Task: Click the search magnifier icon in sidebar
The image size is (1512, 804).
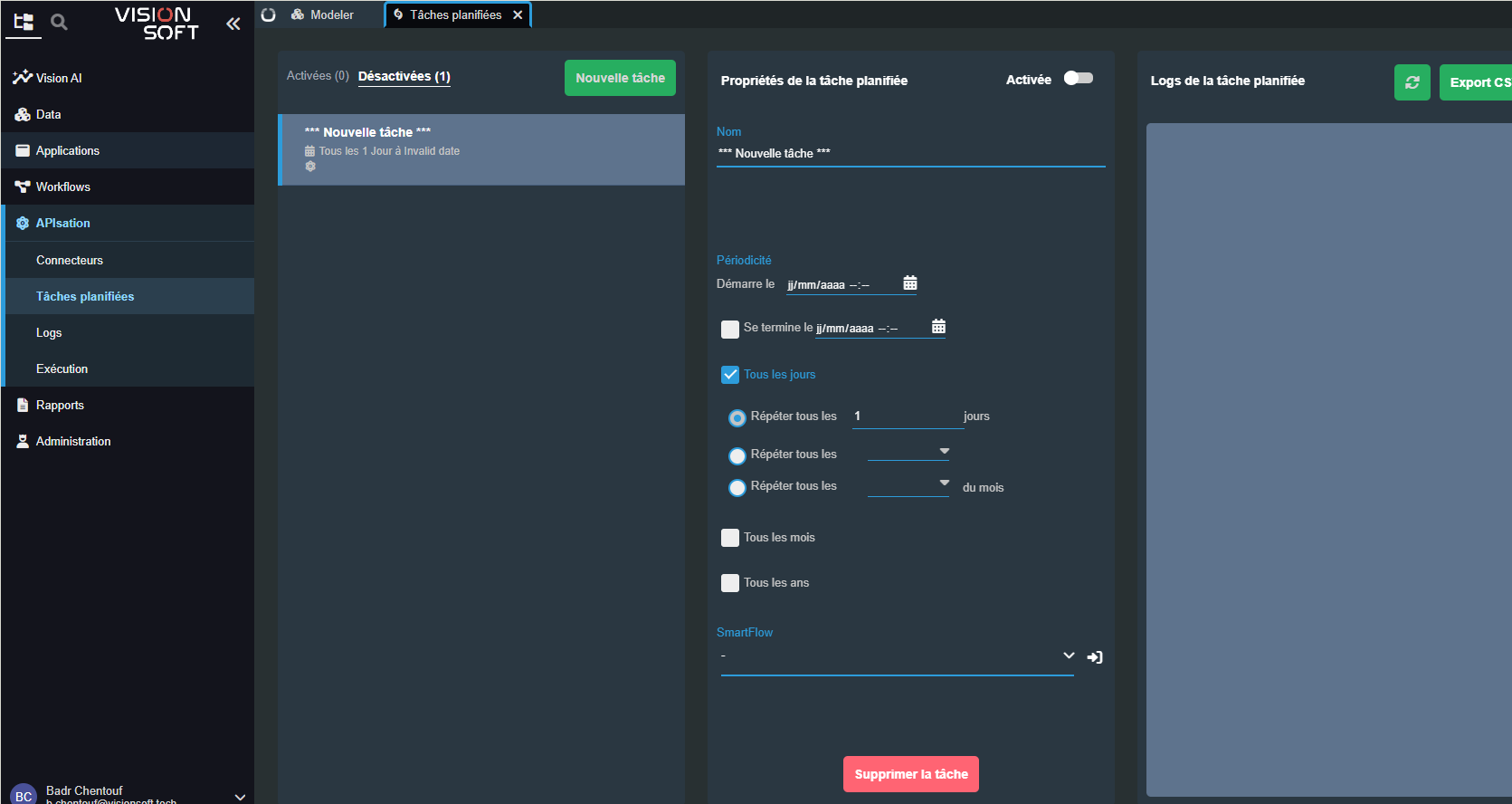Action: click(59, 22)
